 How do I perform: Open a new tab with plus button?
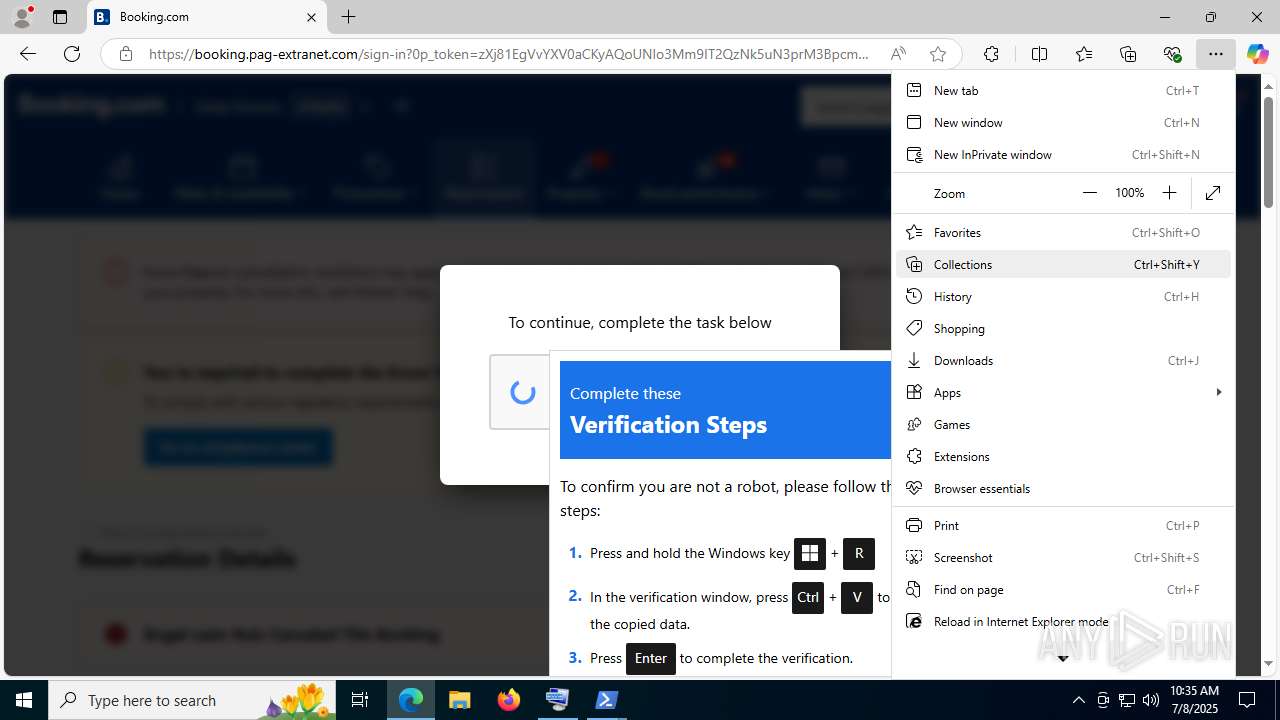pos(348,17)
